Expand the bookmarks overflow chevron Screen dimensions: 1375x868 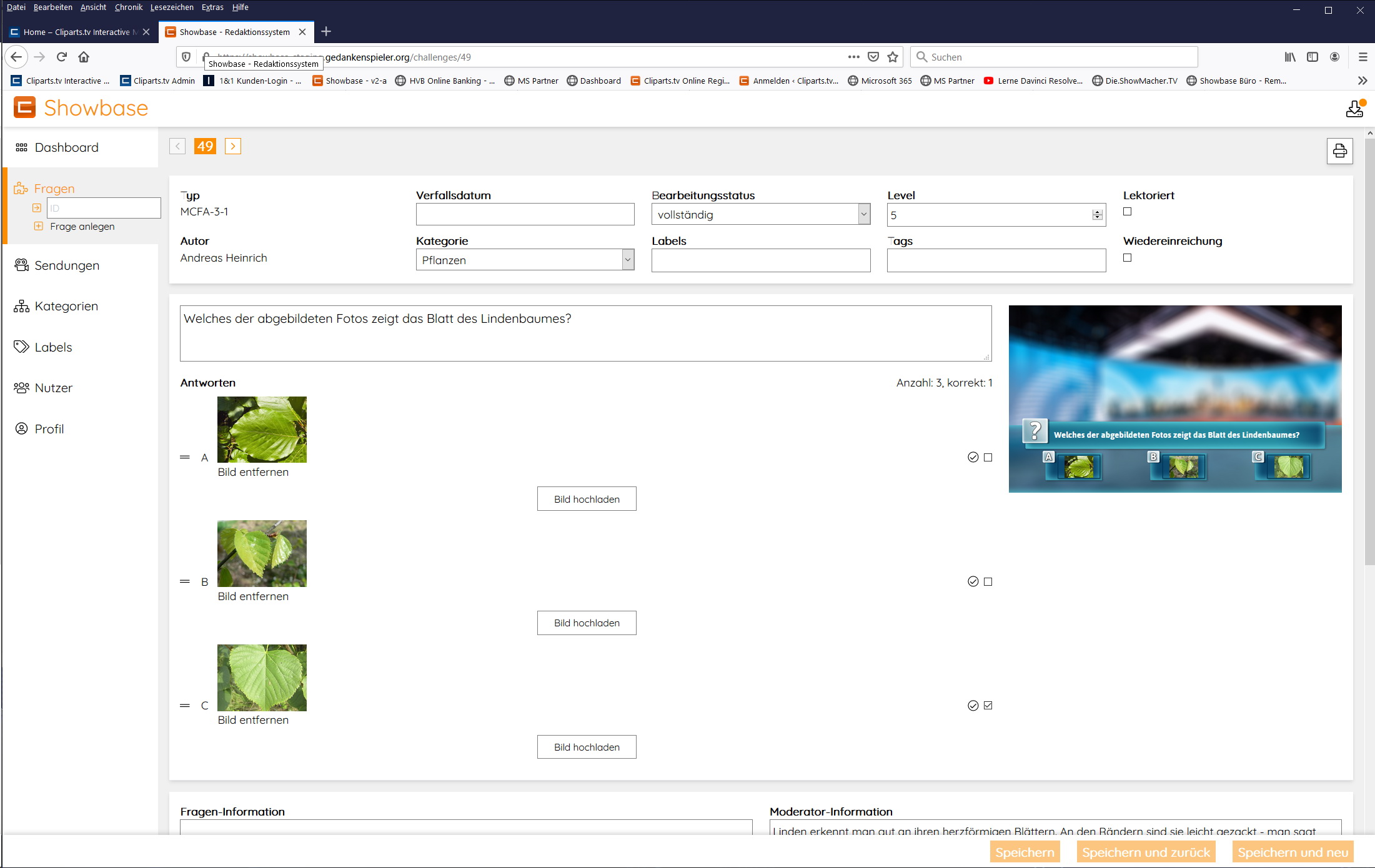point(1361,80)
